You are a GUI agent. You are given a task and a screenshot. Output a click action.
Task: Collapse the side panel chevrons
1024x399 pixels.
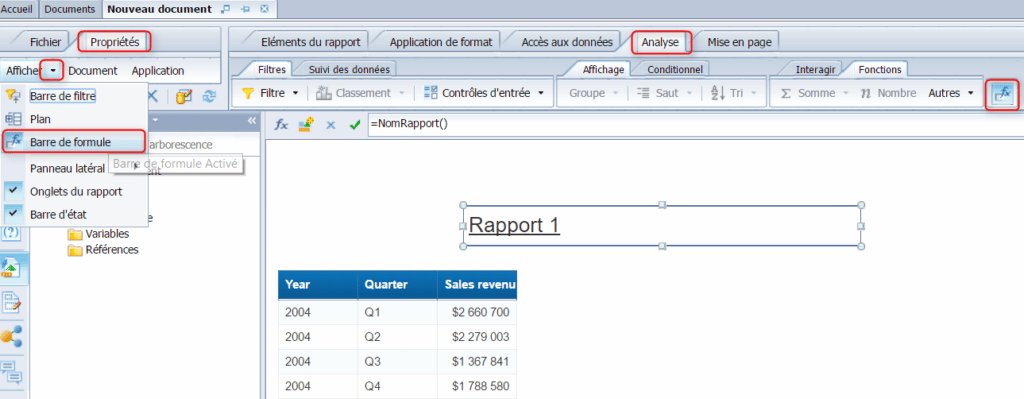click(x=252, y=121)
